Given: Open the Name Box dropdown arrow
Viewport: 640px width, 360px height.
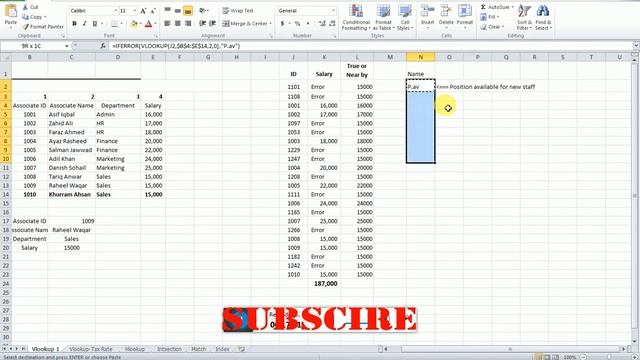Looking at the screenshot, I should [67, 46].
